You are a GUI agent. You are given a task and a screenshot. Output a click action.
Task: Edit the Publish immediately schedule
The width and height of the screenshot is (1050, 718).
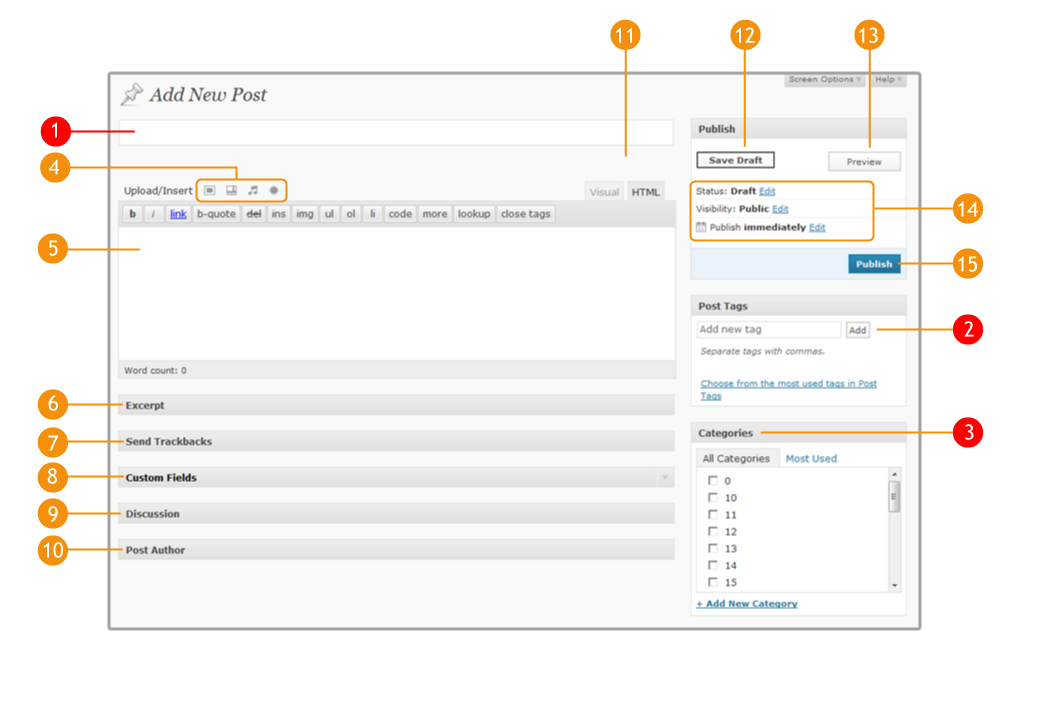click(817, 227)
